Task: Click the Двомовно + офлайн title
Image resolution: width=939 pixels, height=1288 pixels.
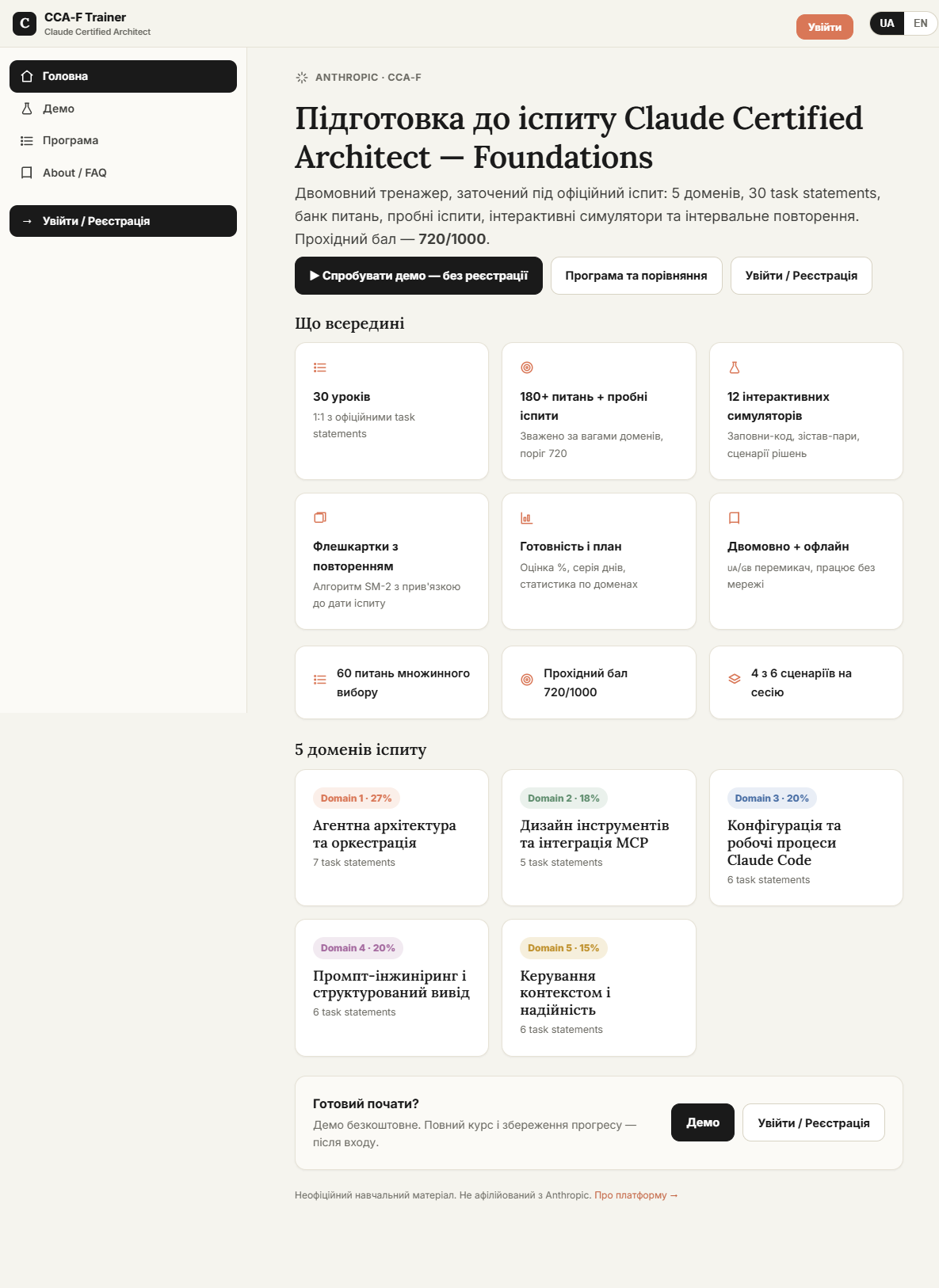Action: click(x=788, y=547)
